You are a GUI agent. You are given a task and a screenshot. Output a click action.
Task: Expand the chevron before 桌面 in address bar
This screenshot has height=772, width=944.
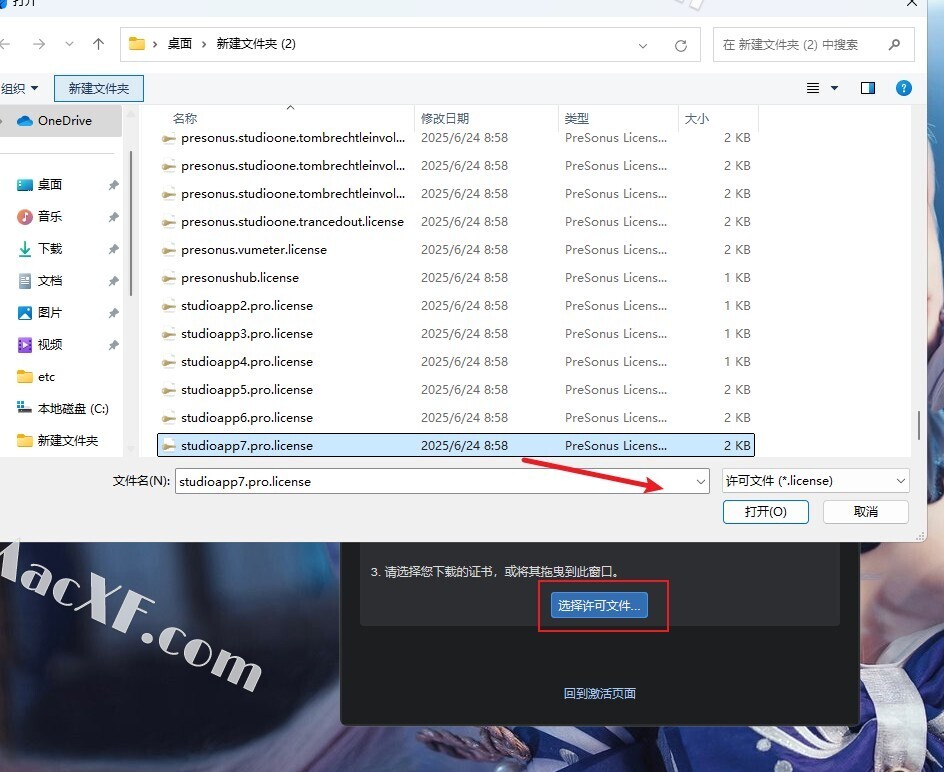click(x=155, y=44)
